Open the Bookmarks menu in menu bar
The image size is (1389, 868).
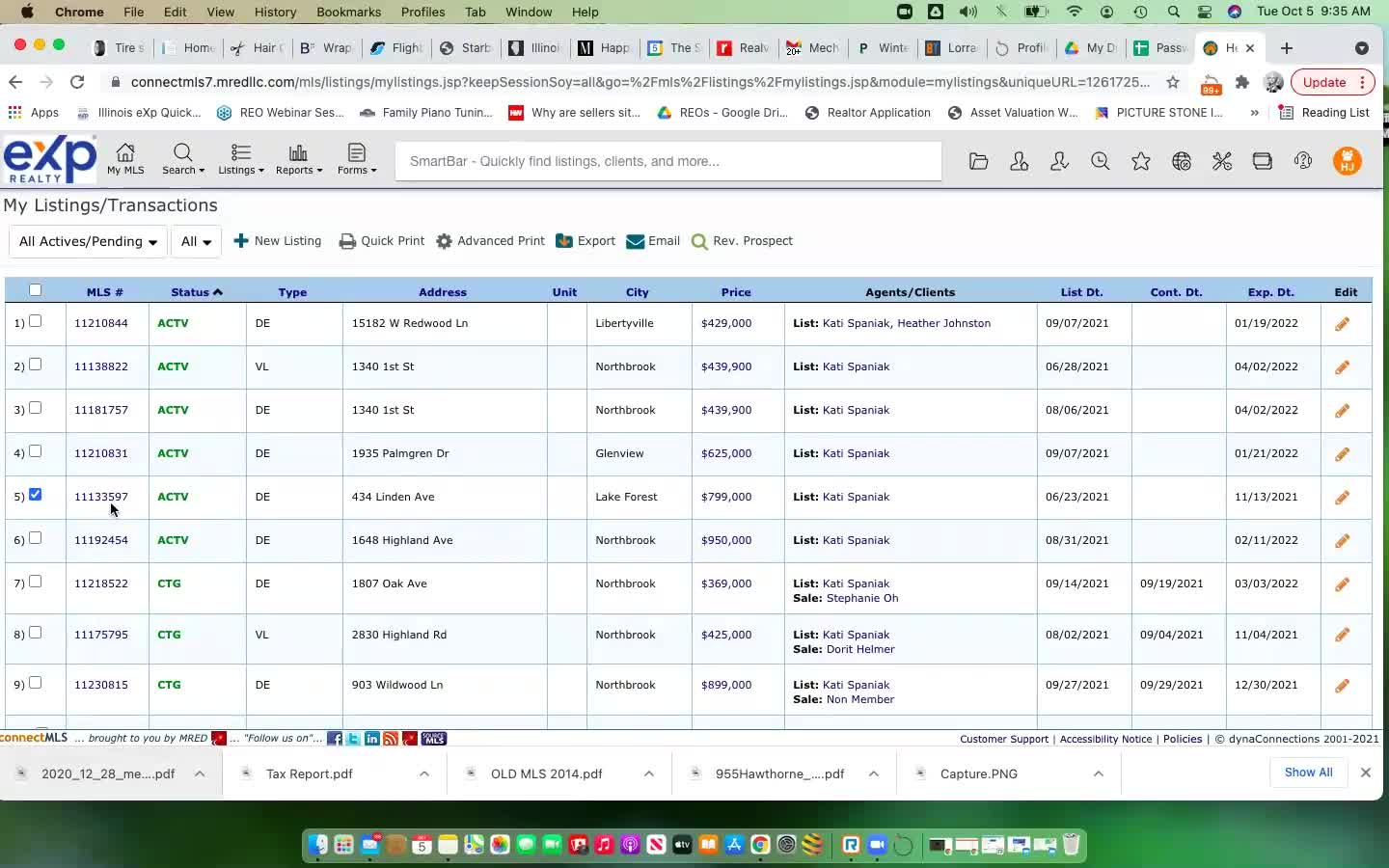pos(348,12)
